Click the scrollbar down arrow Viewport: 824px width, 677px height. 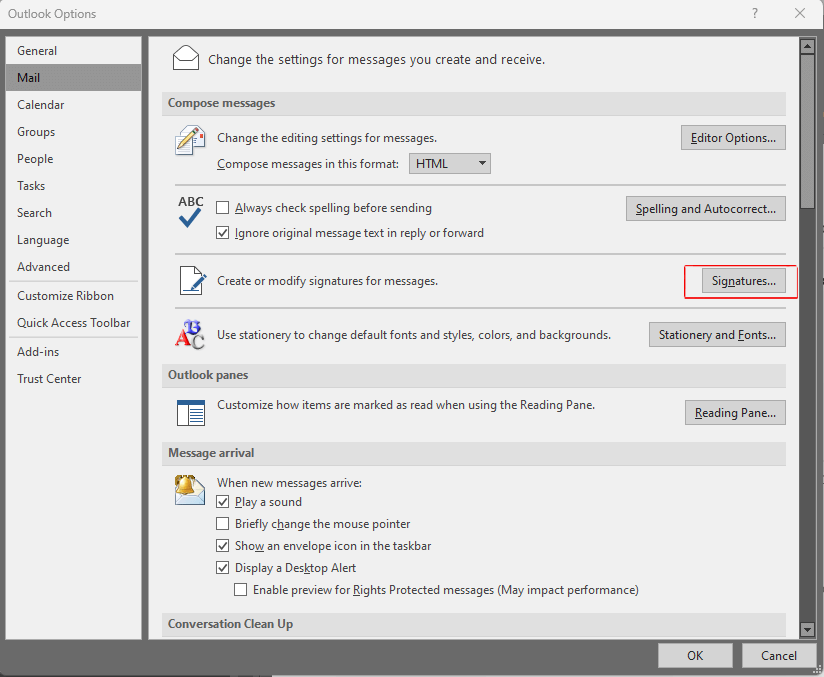(x=807, y=629)
